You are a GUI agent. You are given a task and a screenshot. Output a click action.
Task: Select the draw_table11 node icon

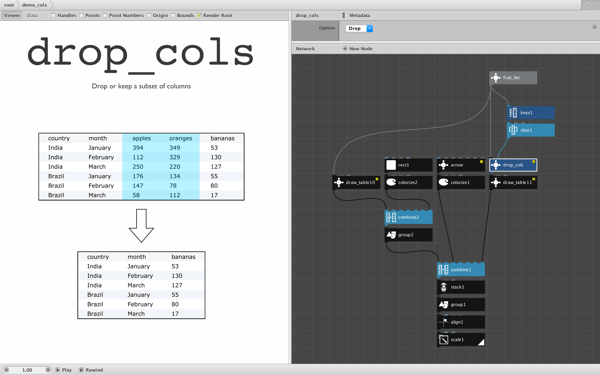496,183
